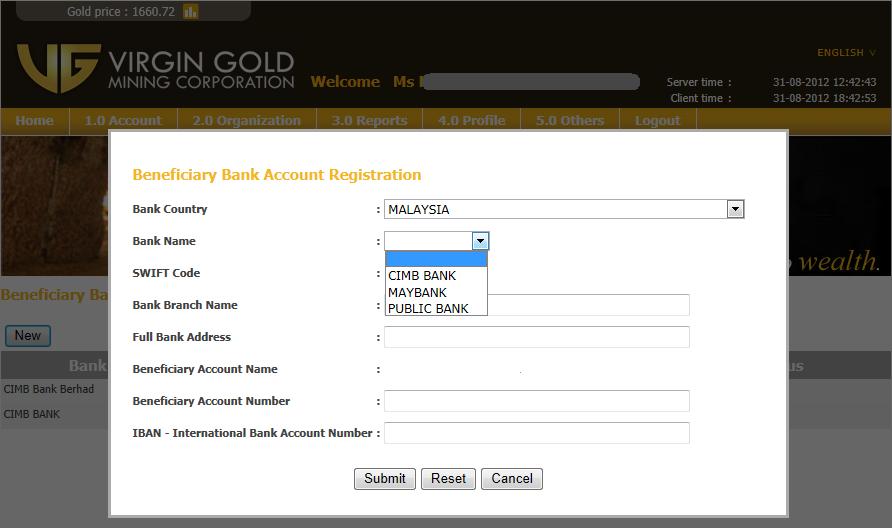Image resolution: width=892 pixels, height=528 pixels.
Task: Open the 1.0 Account menu
Action: [x=123, y=121]
